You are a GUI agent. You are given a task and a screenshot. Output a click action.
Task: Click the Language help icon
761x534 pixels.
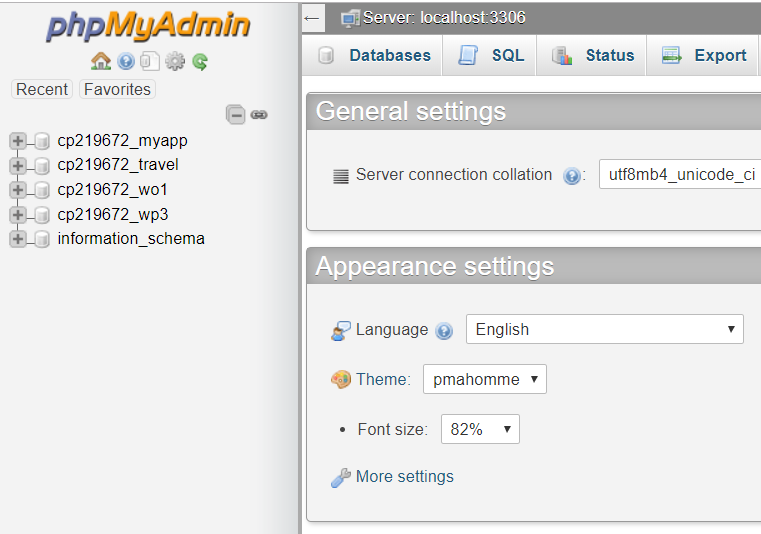[444, 331]
